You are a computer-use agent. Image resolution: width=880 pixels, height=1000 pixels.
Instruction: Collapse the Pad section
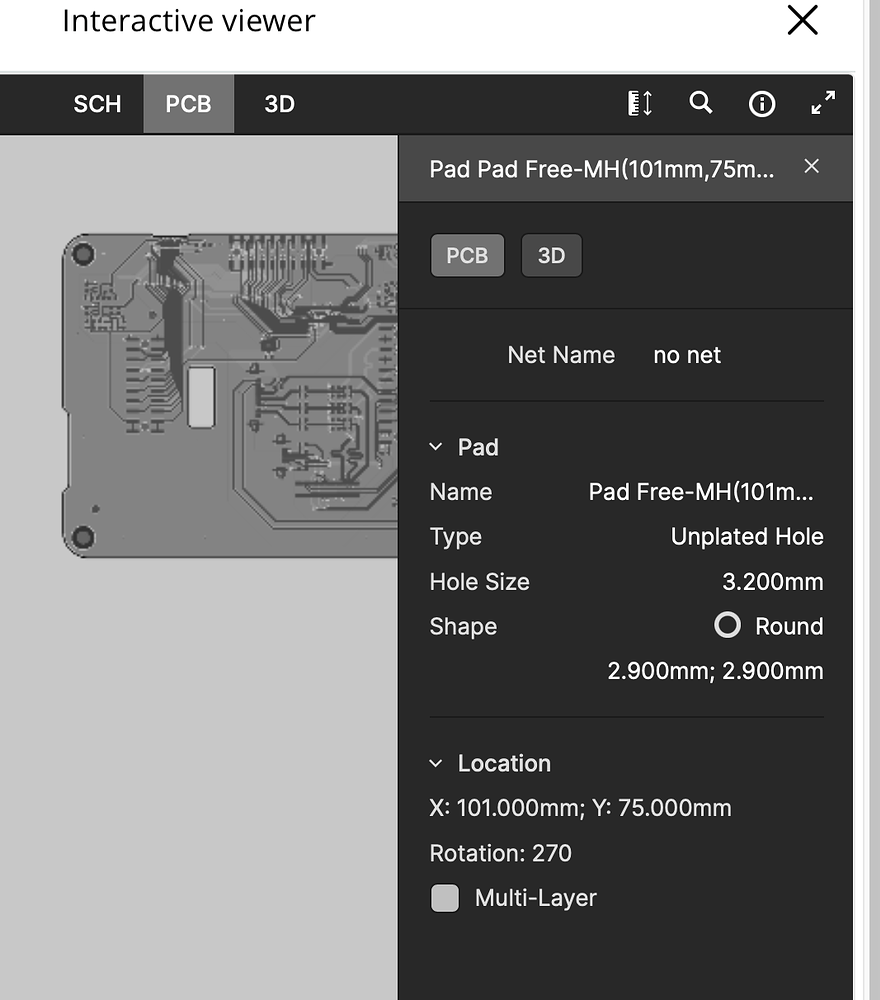(435, 447)
